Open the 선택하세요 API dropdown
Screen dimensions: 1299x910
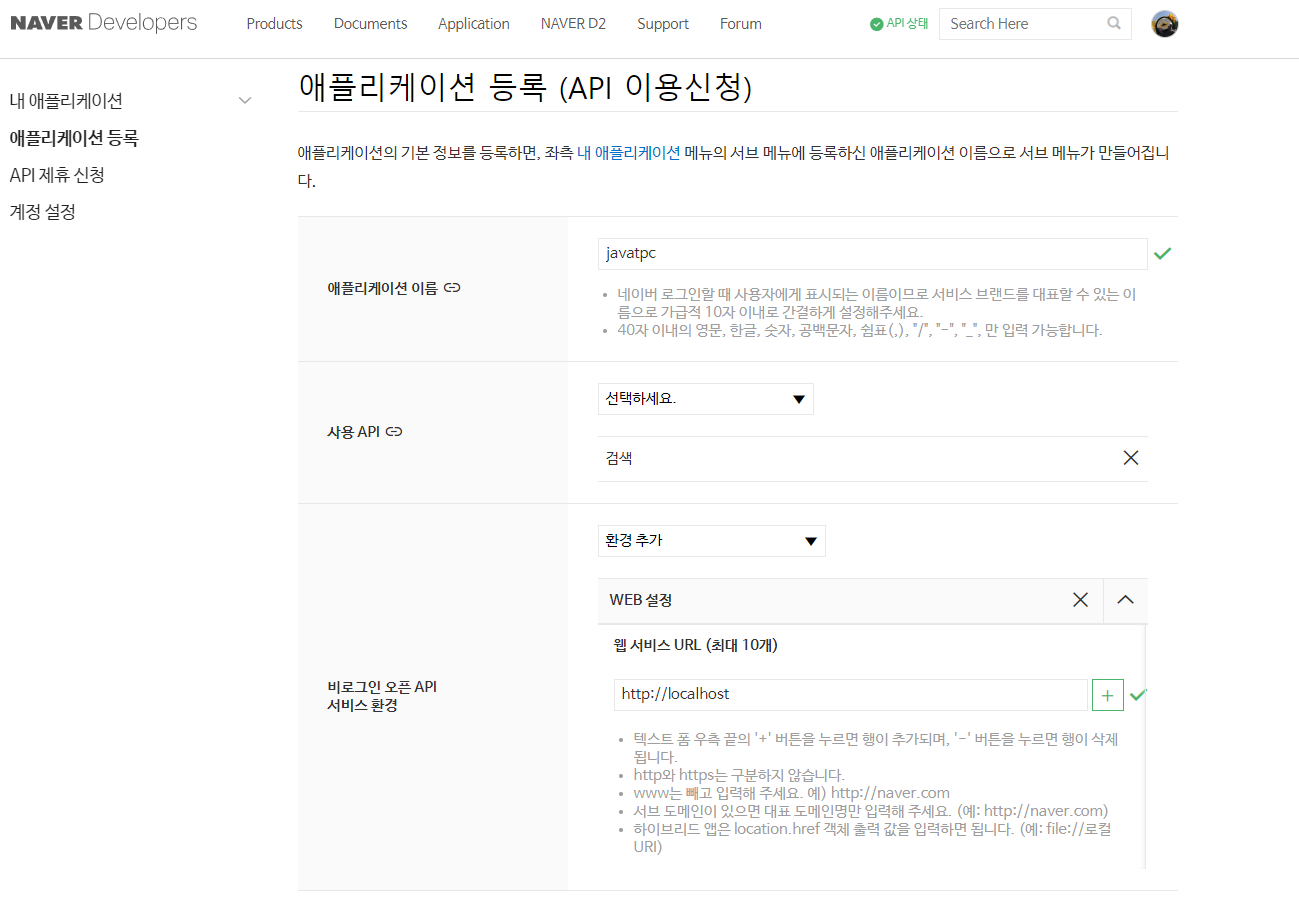(706, 399)
